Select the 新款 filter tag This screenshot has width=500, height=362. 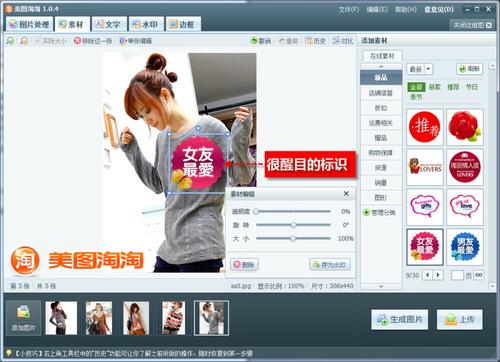coord(435,87)
